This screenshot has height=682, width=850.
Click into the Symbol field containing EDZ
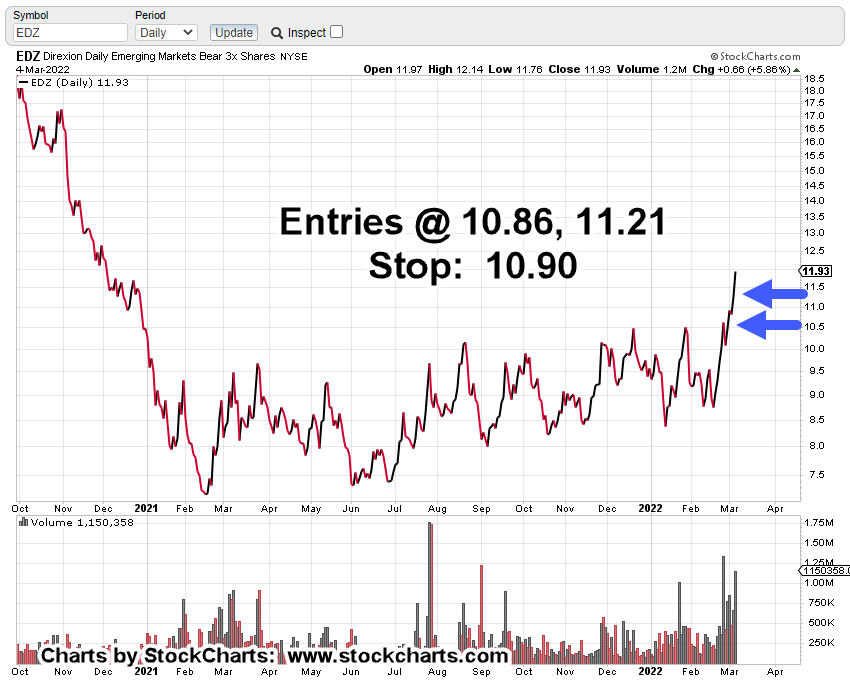point(70,33)
